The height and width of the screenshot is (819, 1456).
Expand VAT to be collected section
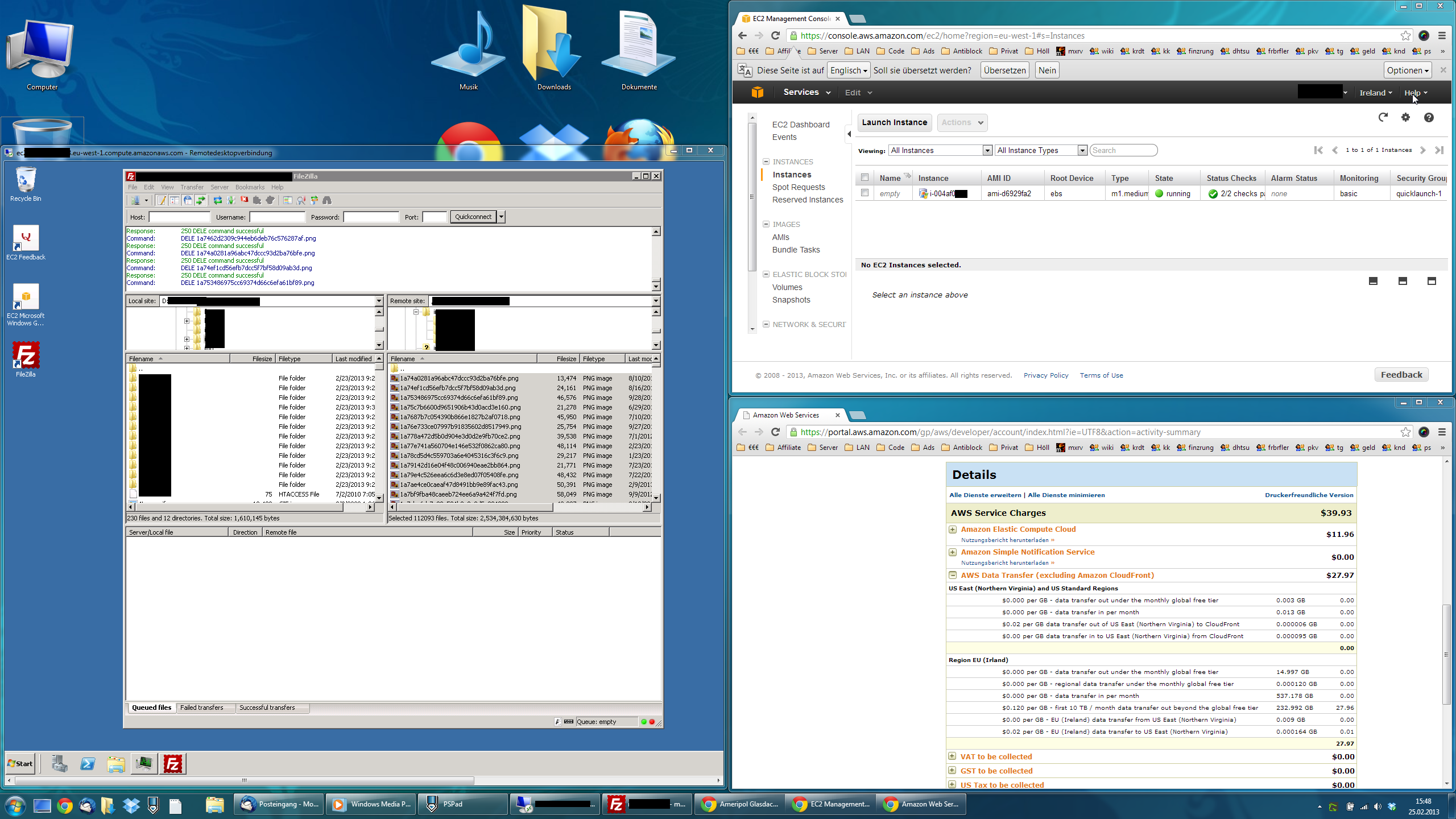(953, 756)
